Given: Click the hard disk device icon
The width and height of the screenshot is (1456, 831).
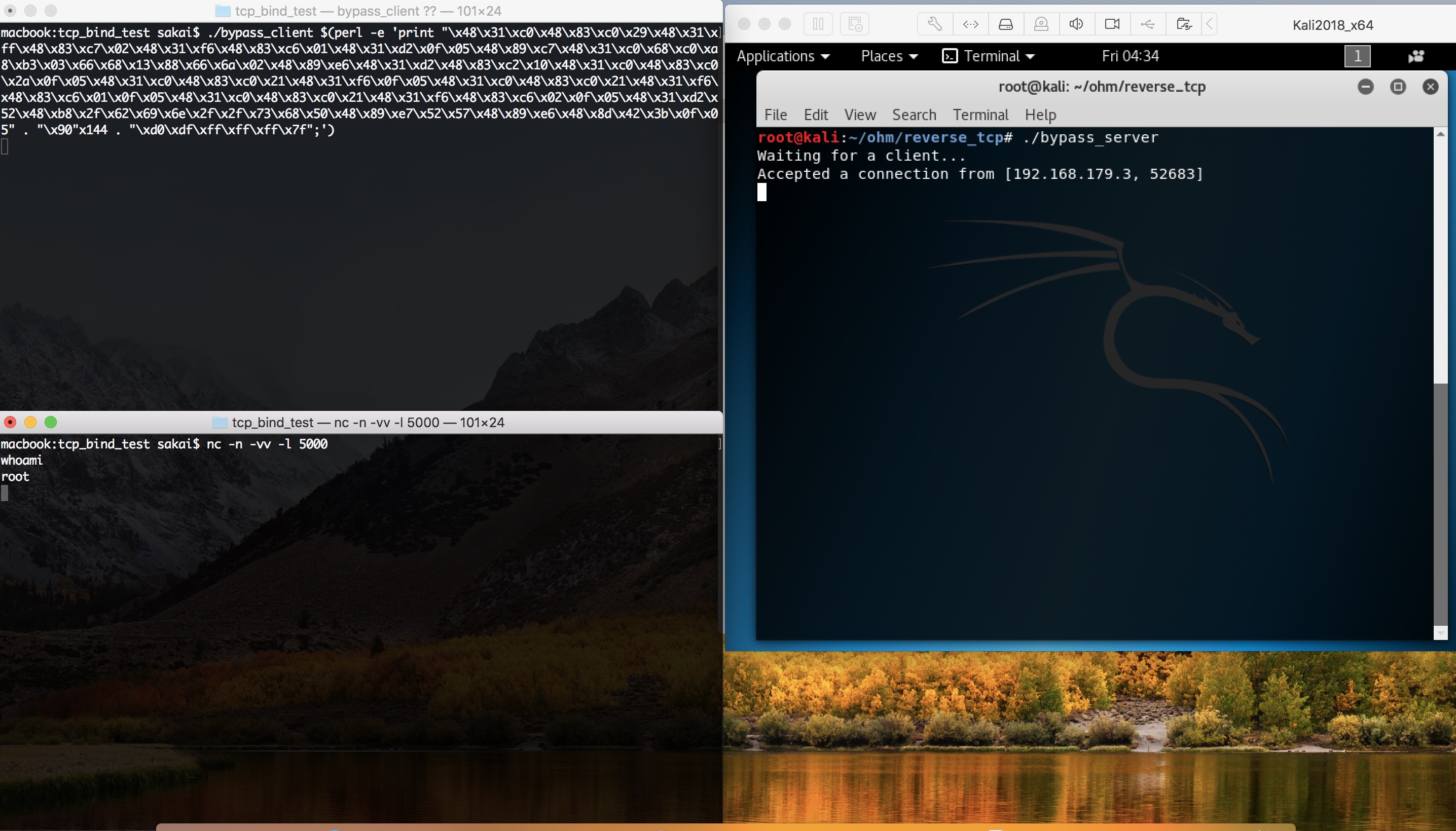Looking at the screenshot, I should pos(1005,24).
